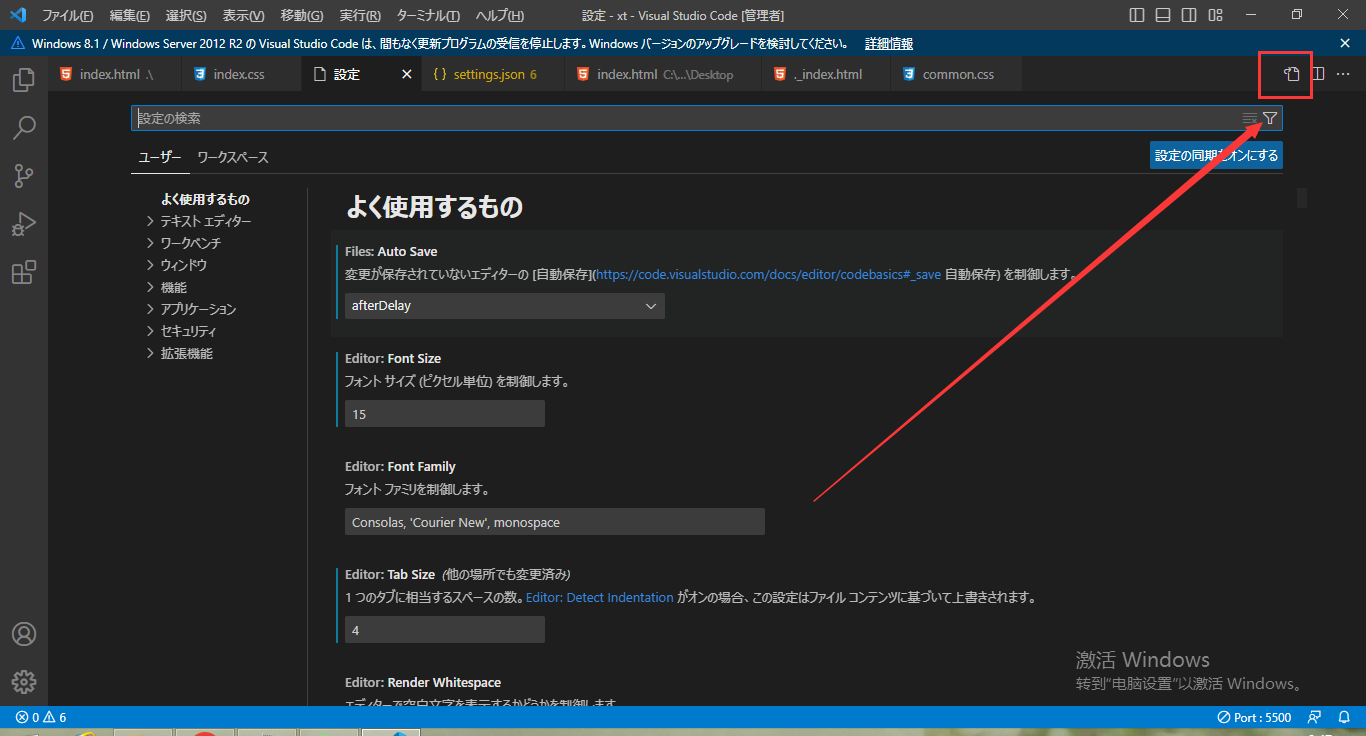This screenshot has width=1366, height=736.
Task: Follow the Editor: Detect Indentation link
Action: tap(600, 598)
